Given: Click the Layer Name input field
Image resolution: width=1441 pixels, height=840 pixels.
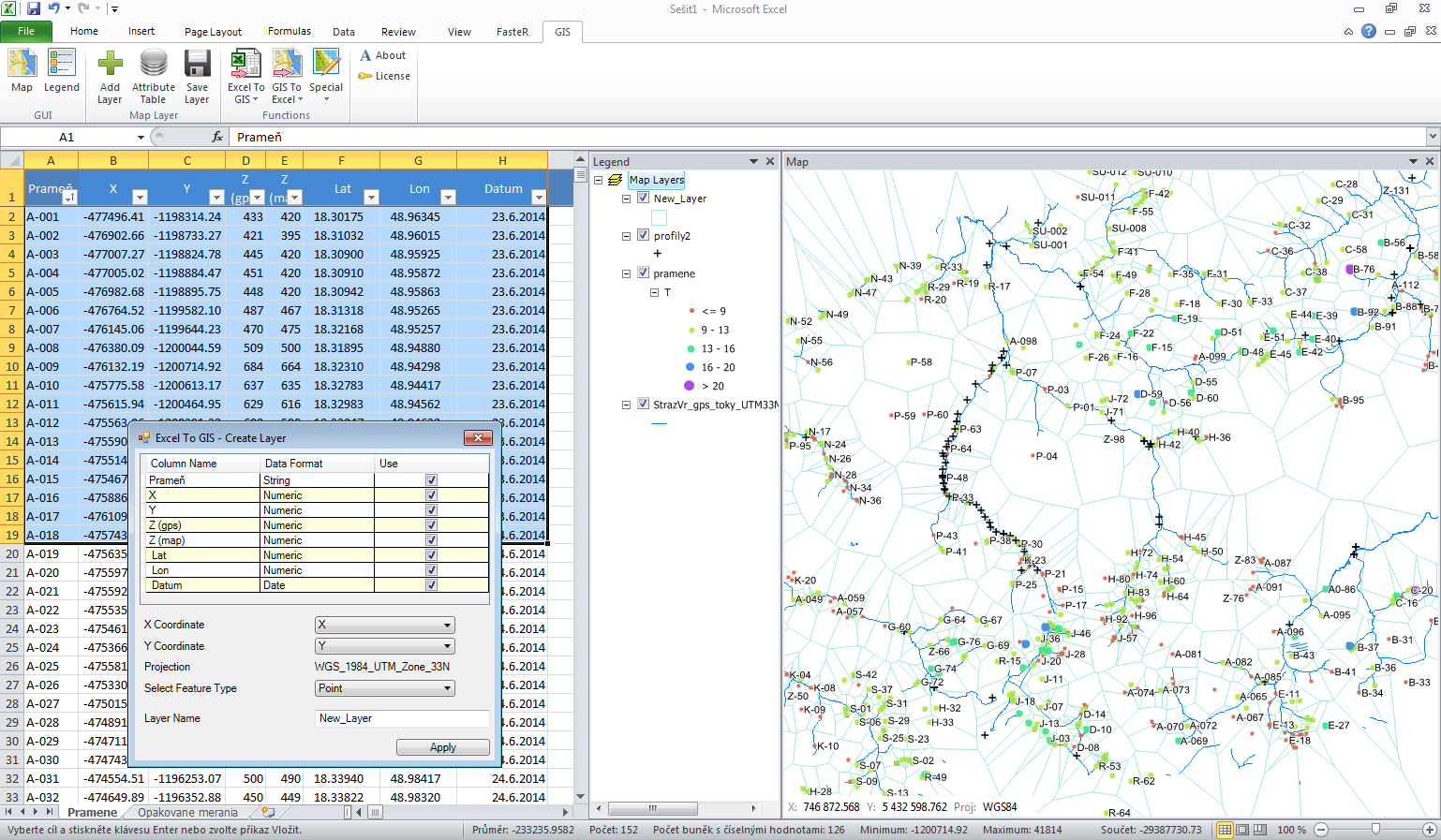Looking at the screenshot, I should (403, 718).
